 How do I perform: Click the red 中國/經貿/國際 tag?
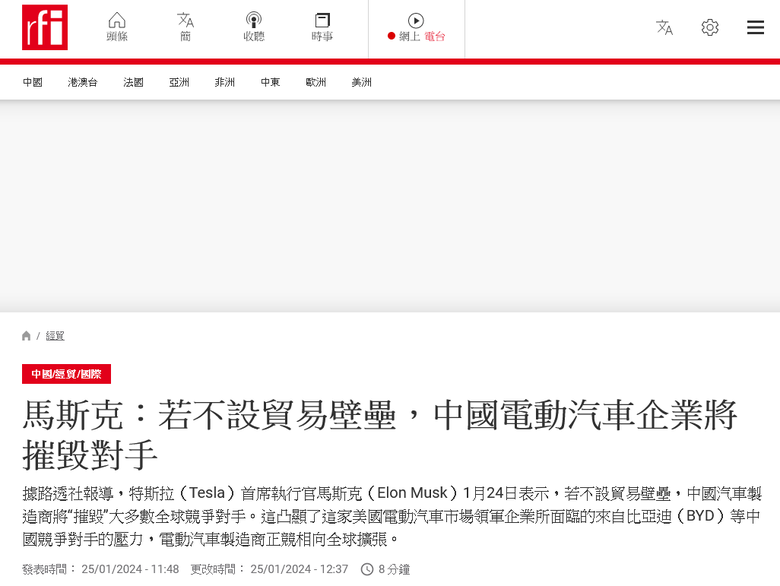pyautogui.click(x=66, y=374)
